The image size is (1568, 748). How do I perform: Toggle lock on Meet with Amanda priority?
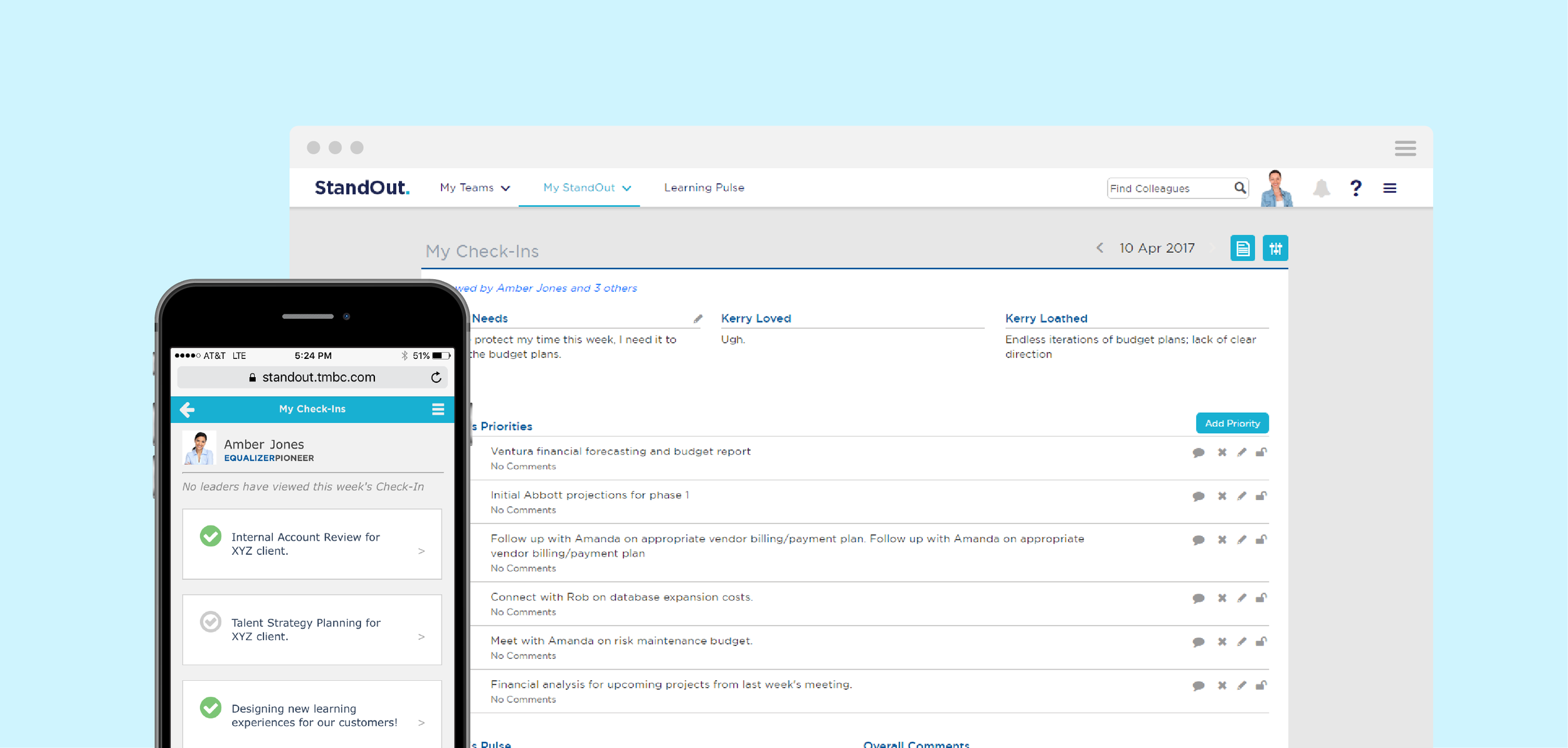1261,641
